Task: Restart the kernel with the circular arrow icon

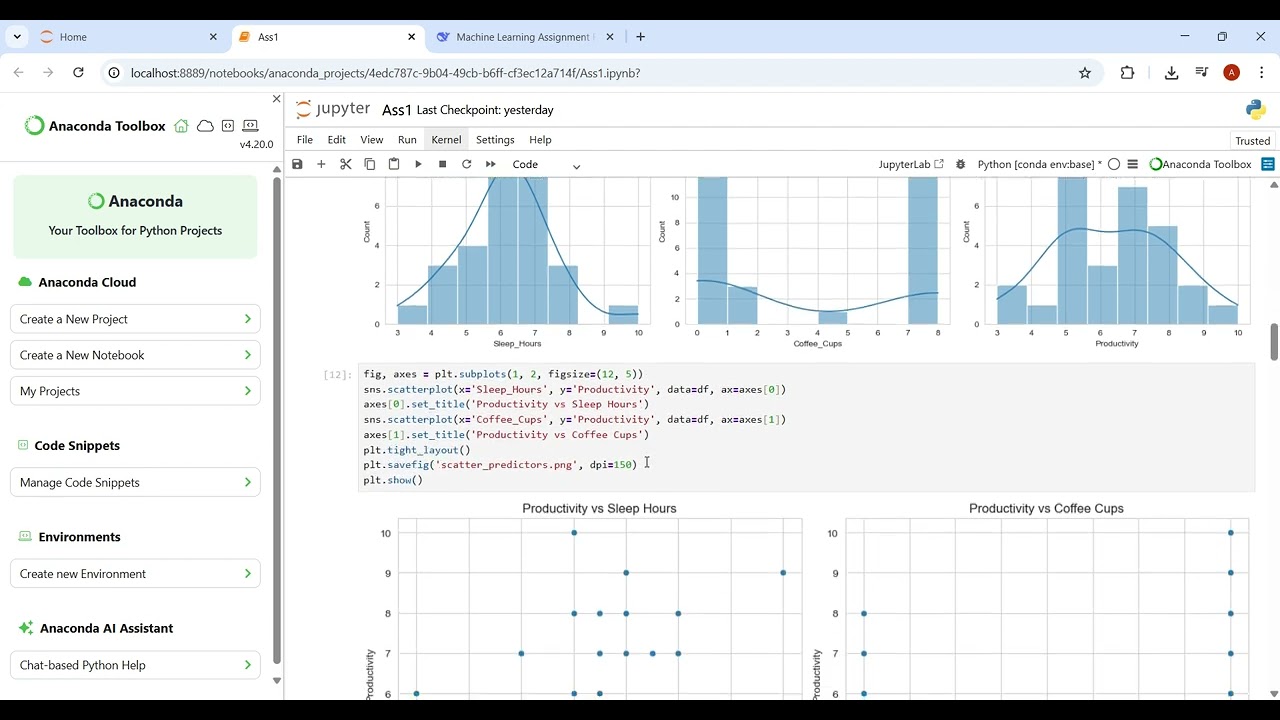Action: click(466, 164)
